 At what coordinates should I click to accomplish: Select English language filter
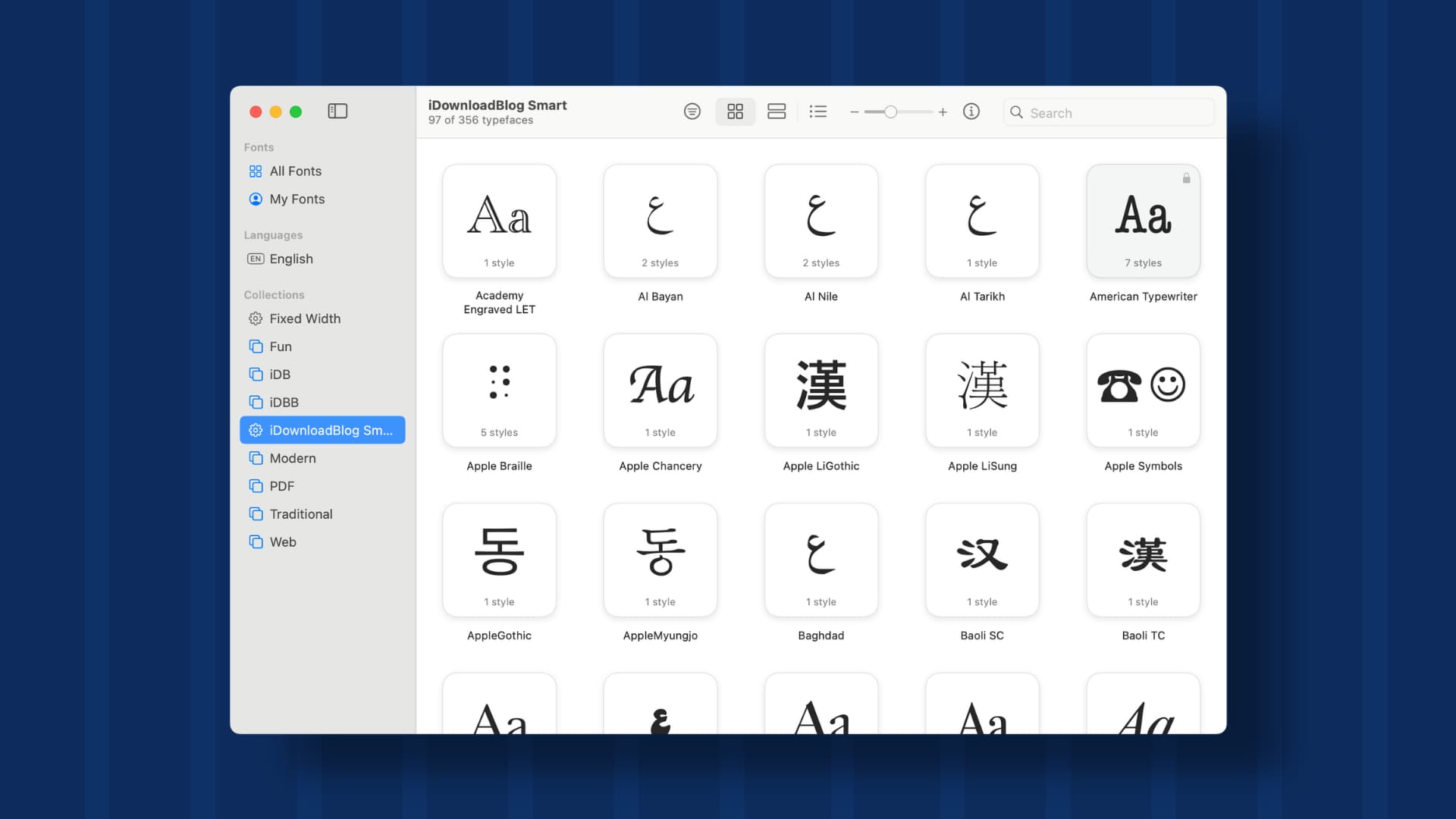coord(291,258)
